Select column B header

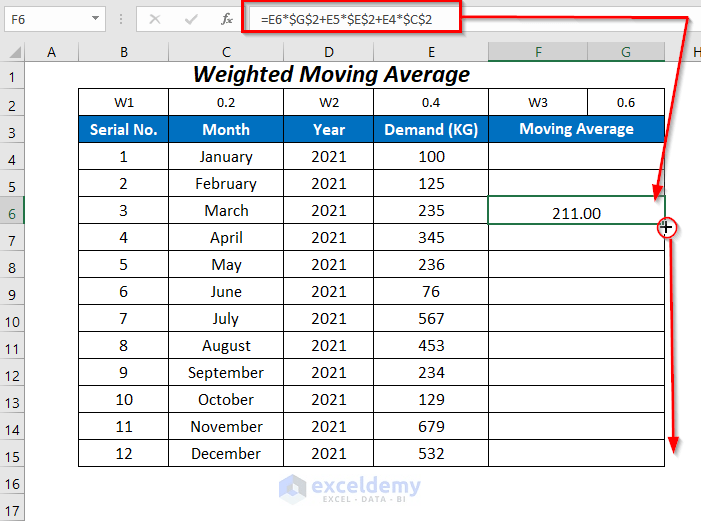click(x=124, y=52)
